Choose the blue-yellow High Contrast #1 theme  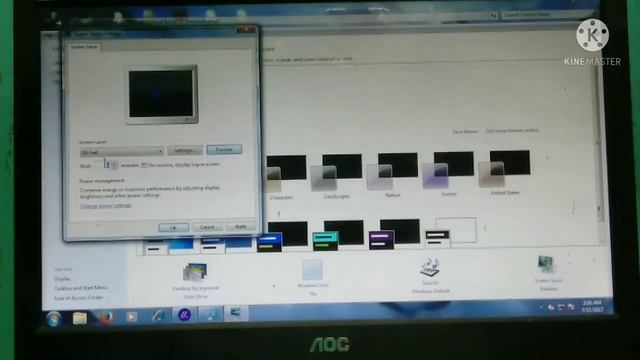282,237
